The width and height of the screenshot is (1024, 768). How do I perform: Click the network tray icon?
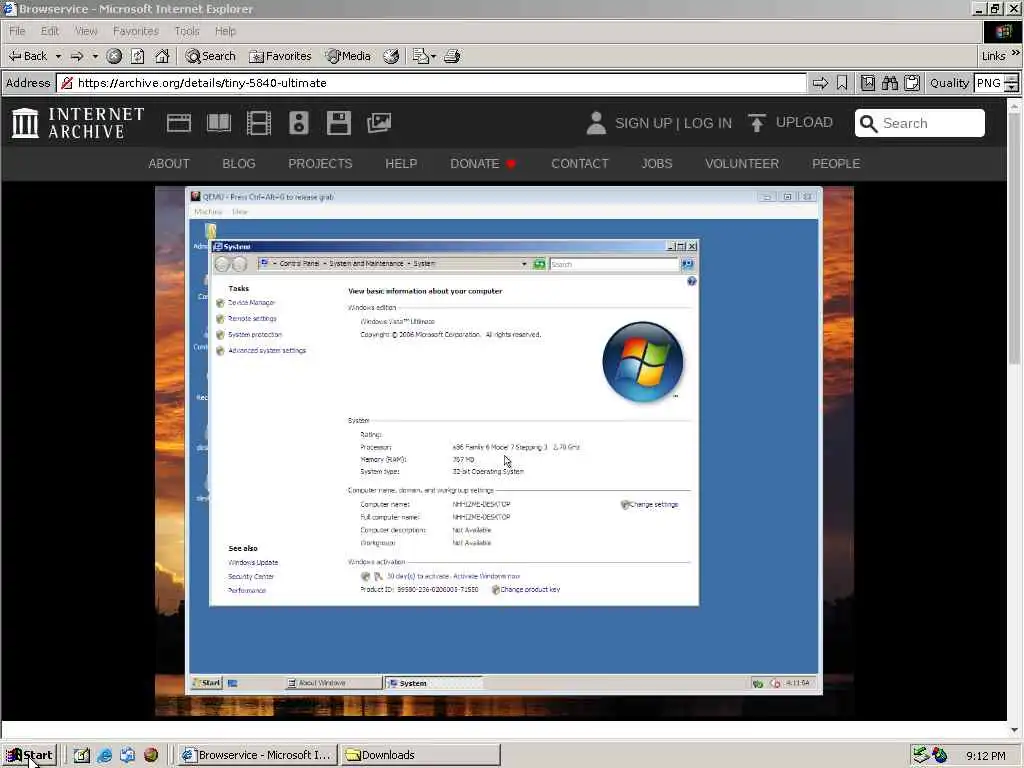click(x=921, y=755)
